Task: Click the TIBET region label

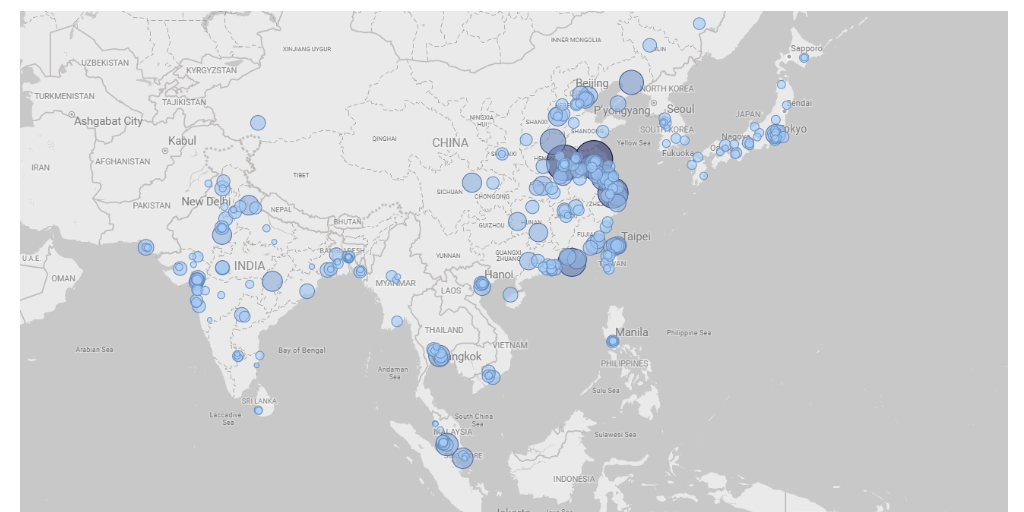Action: (x=301, y=175)
